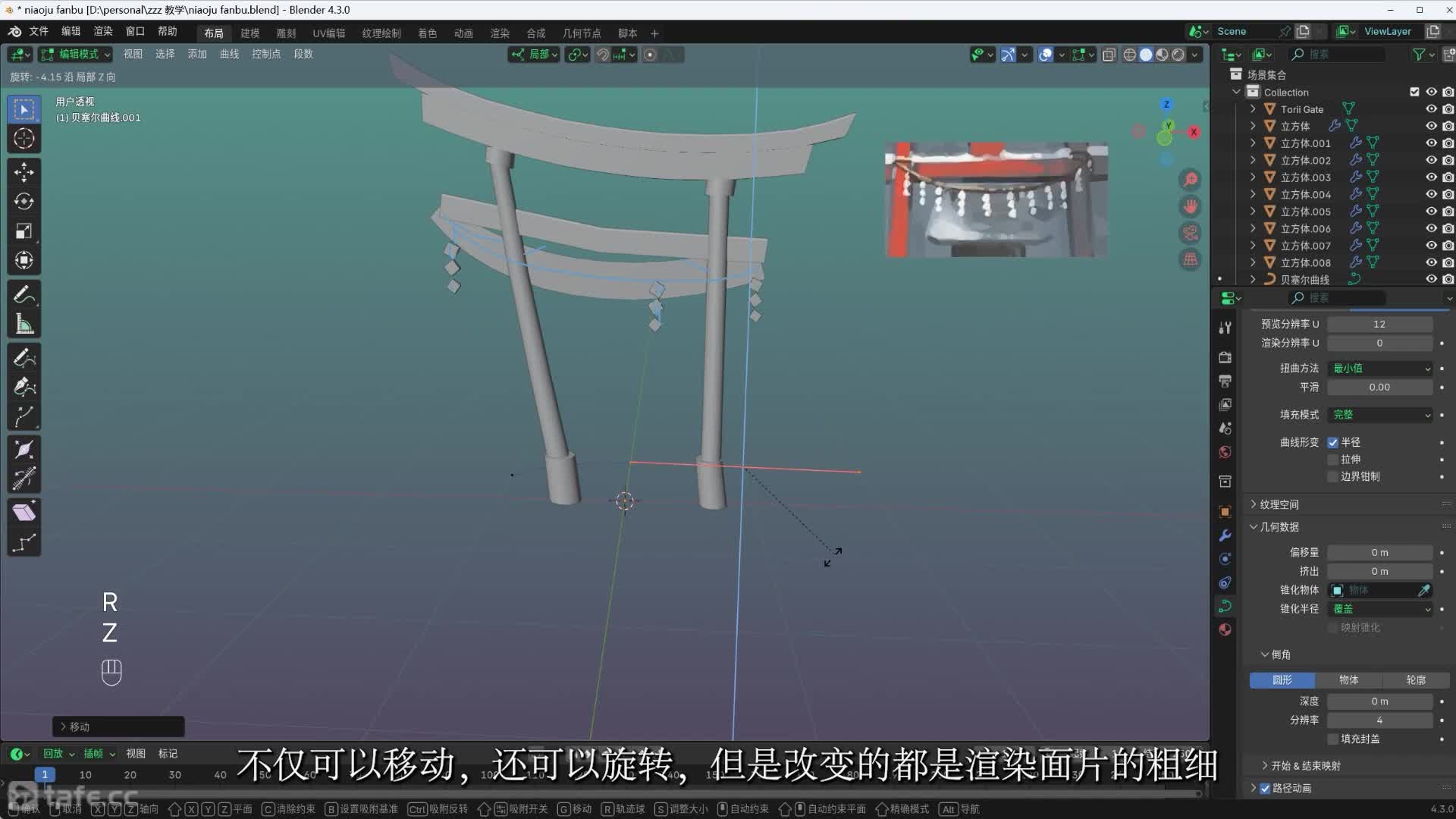The image size is (1456, 819).
Task: Open the Modifiers wrench properties tab
Action: pos(1225,535)
